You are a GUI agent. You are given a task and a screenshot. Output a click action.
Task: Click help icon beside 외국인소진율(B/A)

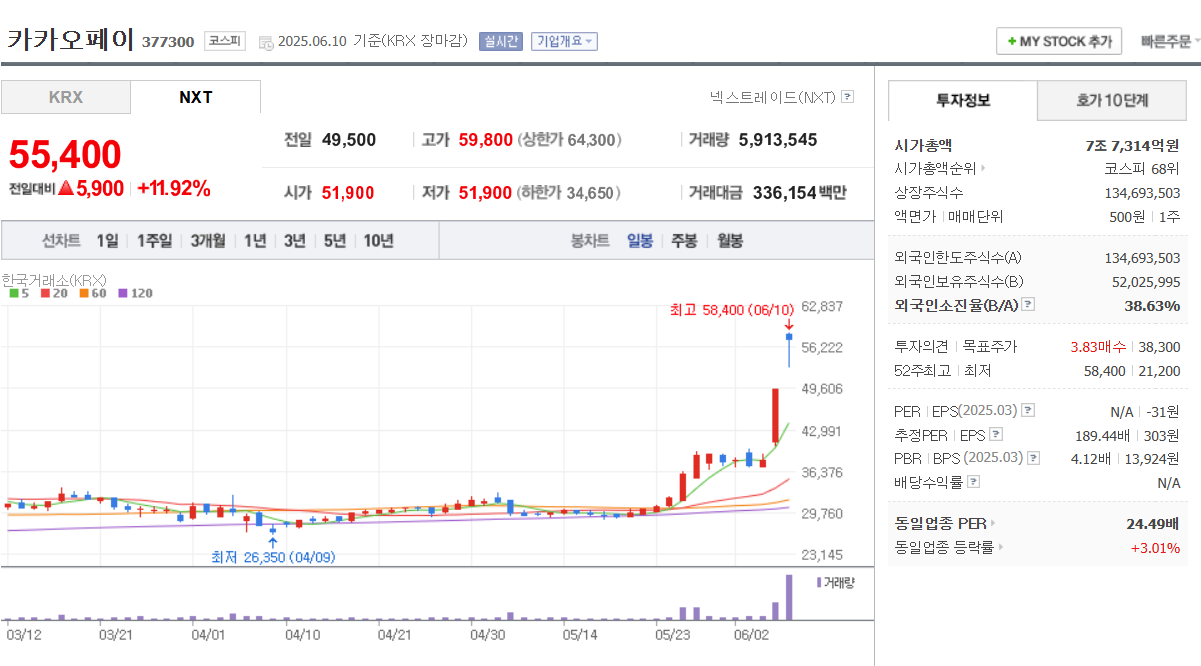click(x=1028, y=305)
